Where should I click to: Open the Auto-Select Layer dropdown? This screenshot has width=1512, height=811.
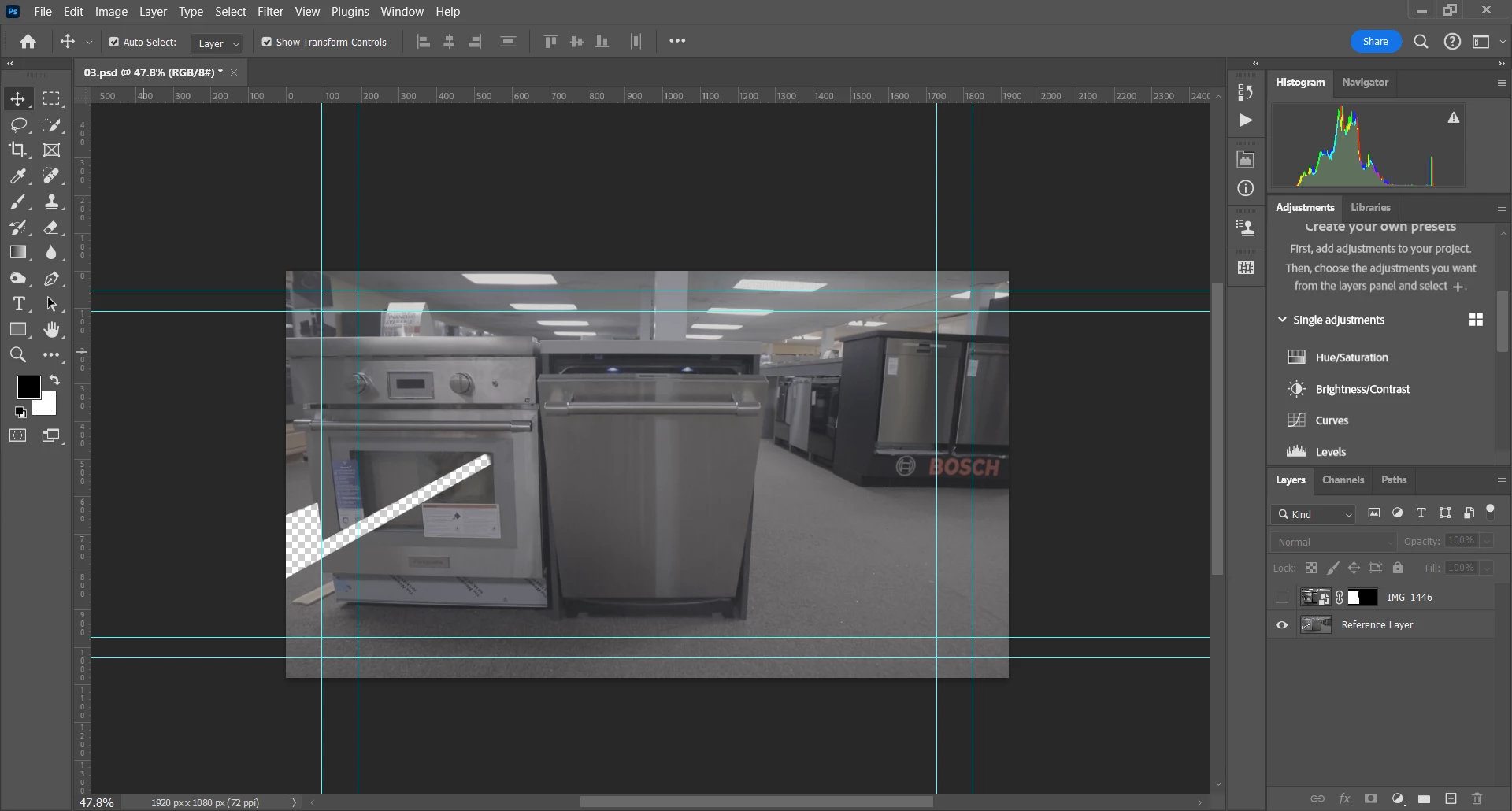217,43
